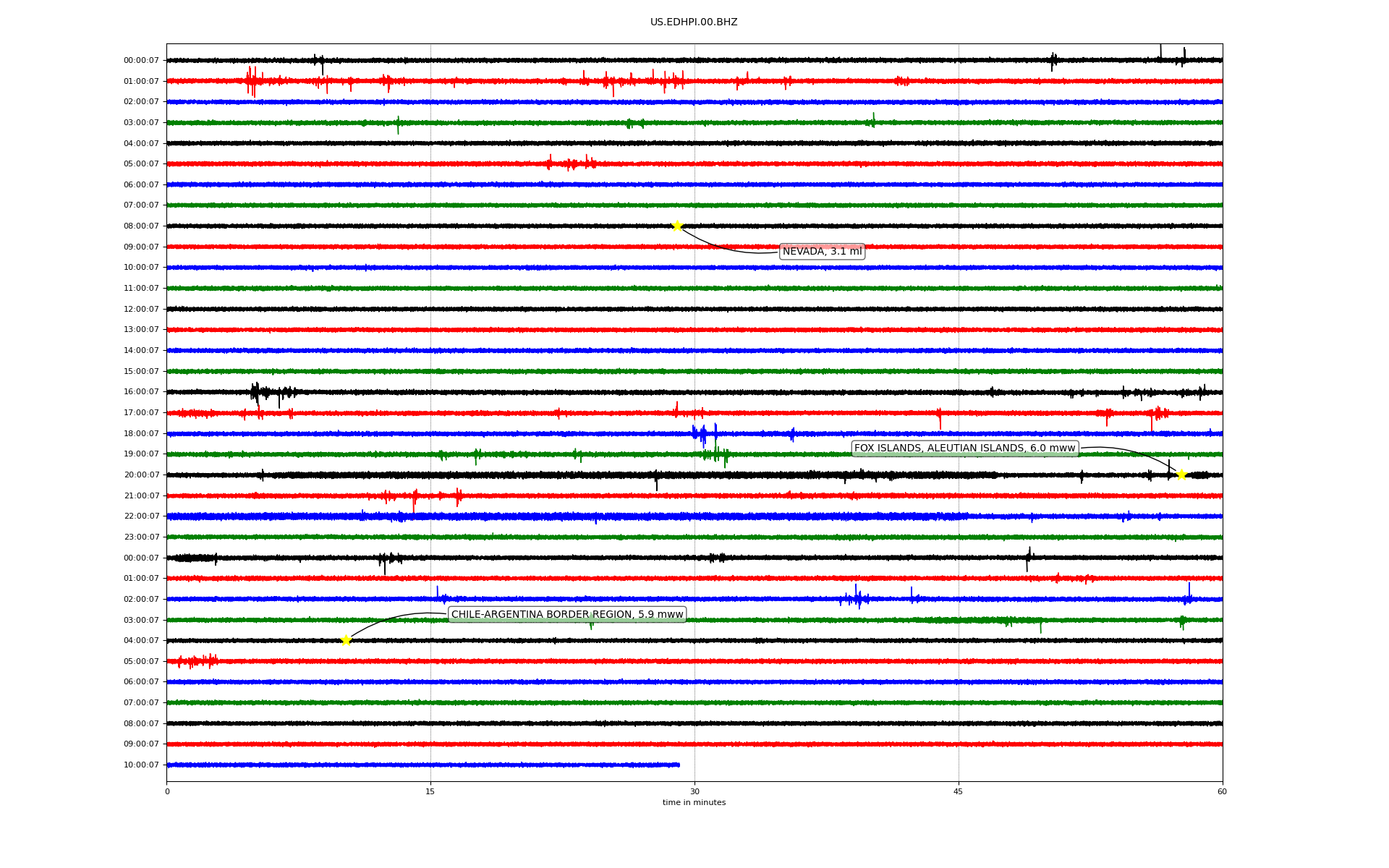Click the 23:00:07 row label

(x=141, y=537)
